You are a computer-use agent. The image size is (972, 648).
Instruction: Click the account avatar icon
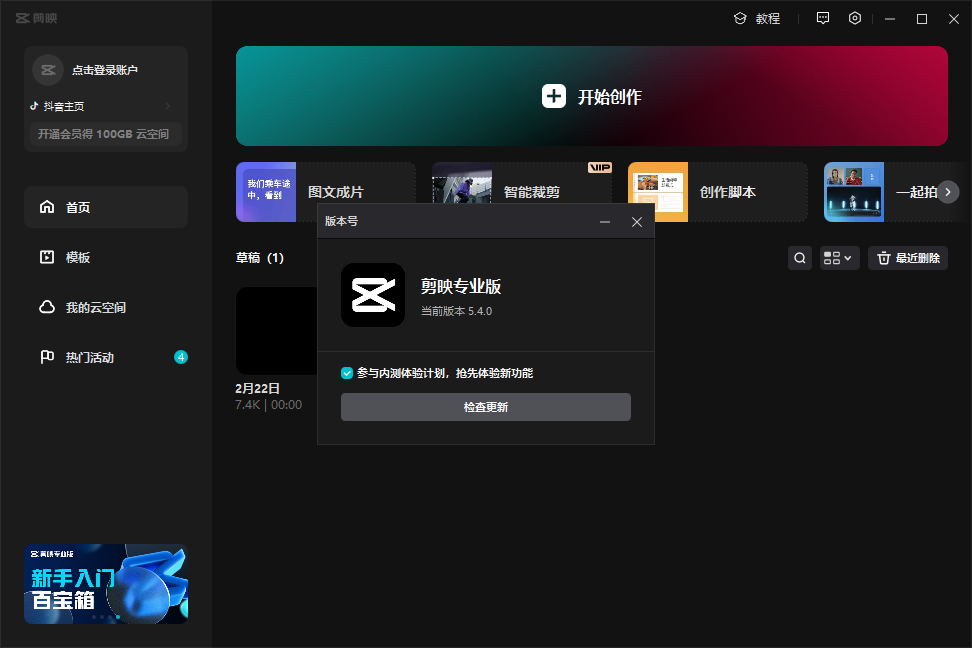tap(48, 70)
